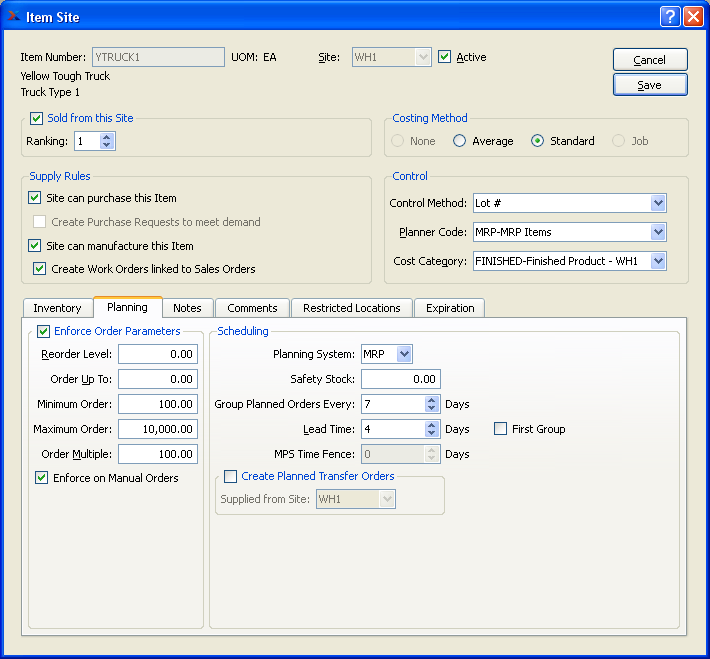Expand the Cost Category dropdown
710x659 pixels.
657,261
